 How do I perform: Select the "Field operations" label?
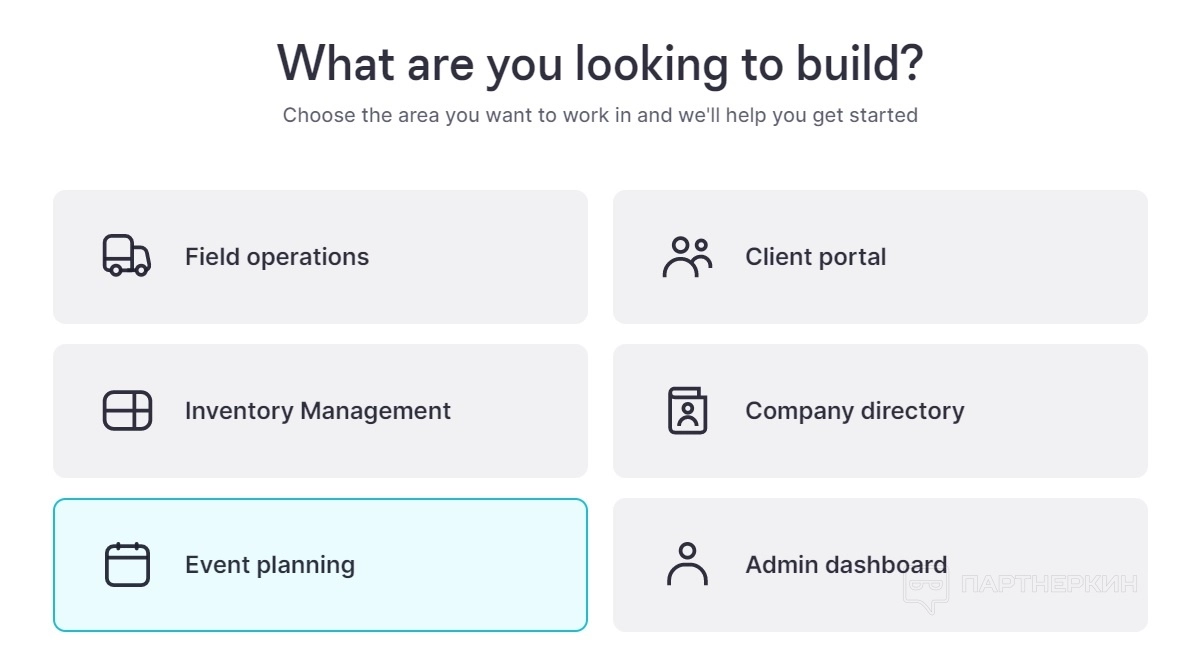click(x=277, y=257)
